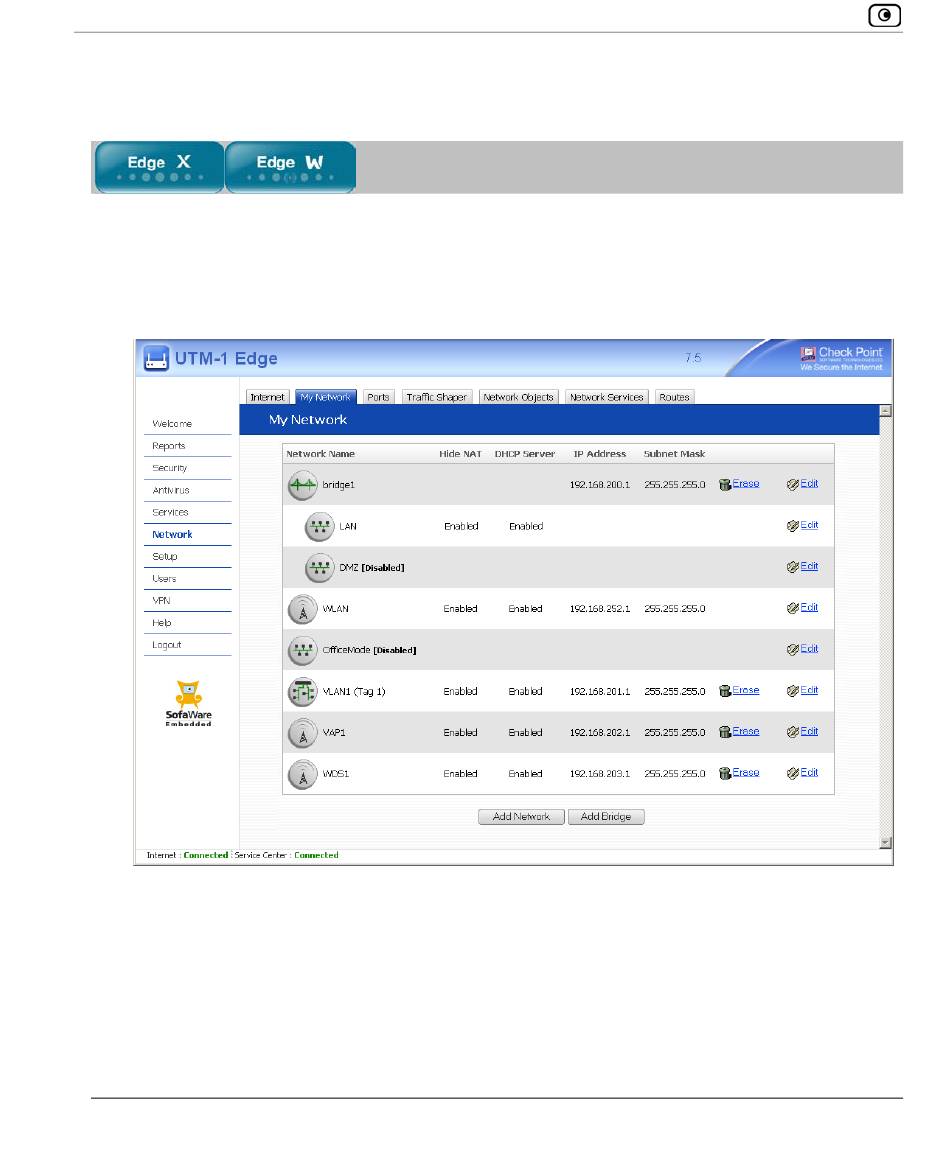Click the Check Point logo
This screenshot has height=1176, width=950.
(x=841, y=358)
